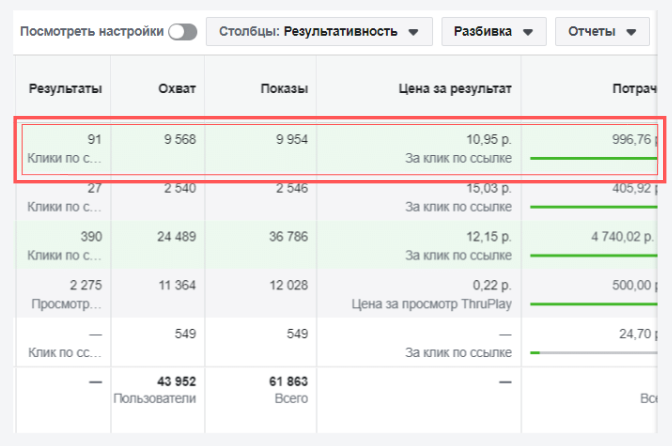Click the Показы column header
Screen dimensions: 672x446
(x=286, y=88)
